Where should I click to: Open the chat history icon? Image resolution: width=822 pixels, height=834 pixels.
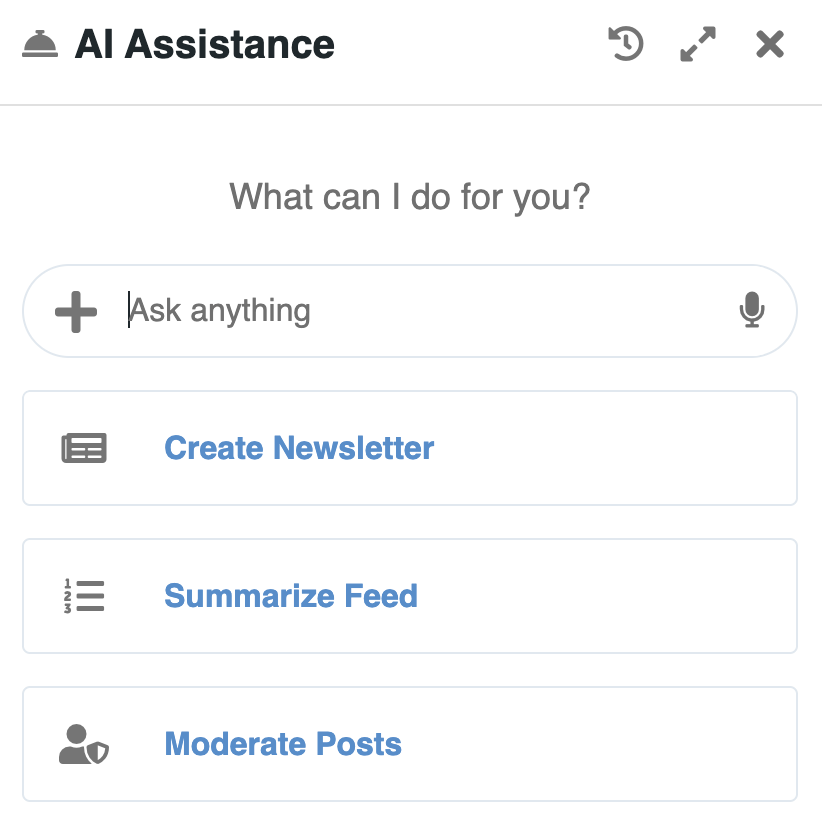626,44
